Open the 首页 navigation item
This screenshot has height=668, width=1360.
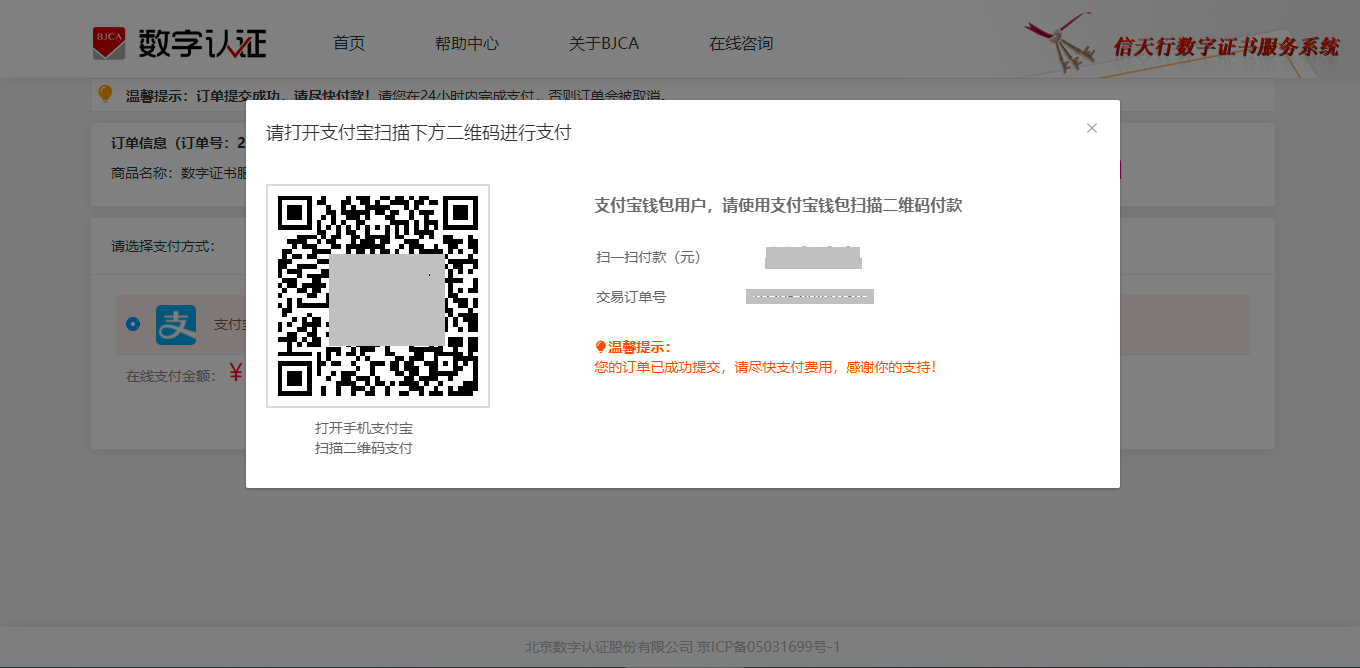click(349, 43)
